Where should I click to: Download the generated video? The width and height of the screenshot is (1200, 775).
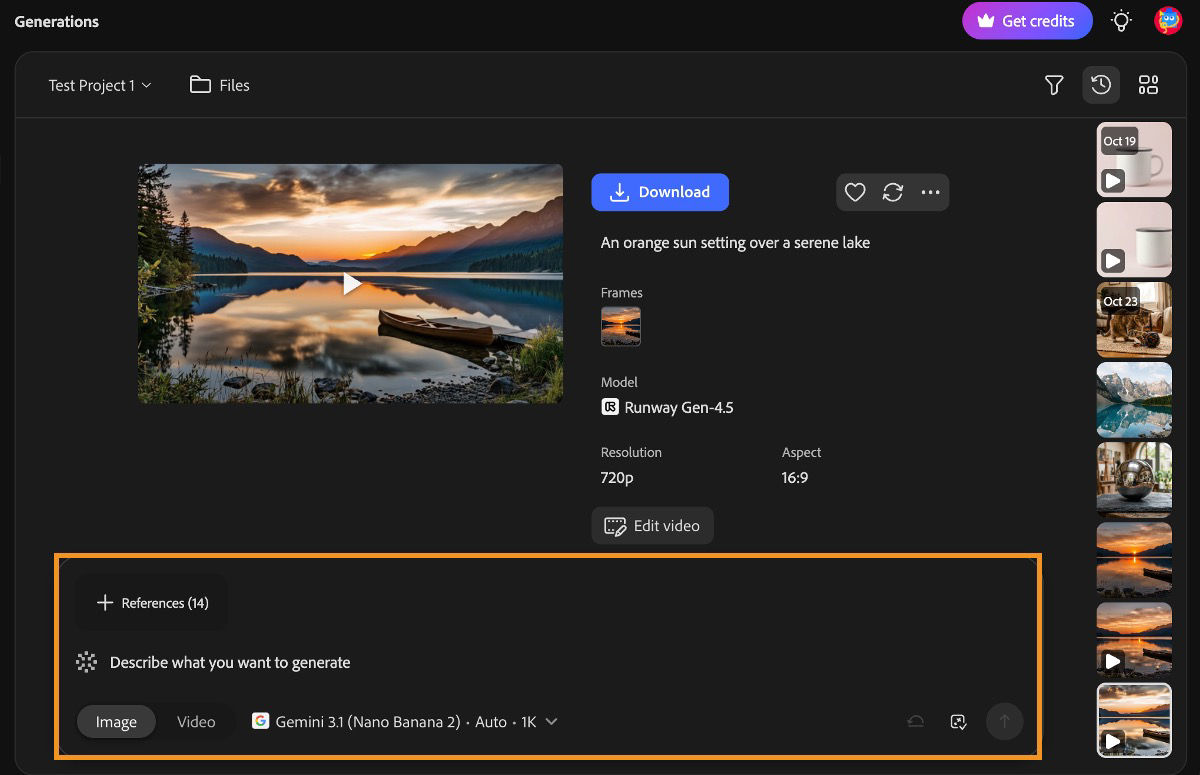[x=660, y=192]
